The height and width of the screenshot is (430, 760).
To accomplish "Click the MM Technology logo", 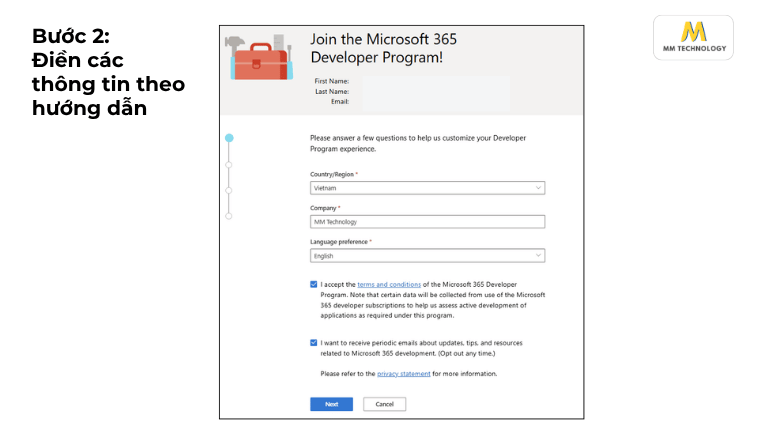I will pyautogui.click(x=694, y=38).
